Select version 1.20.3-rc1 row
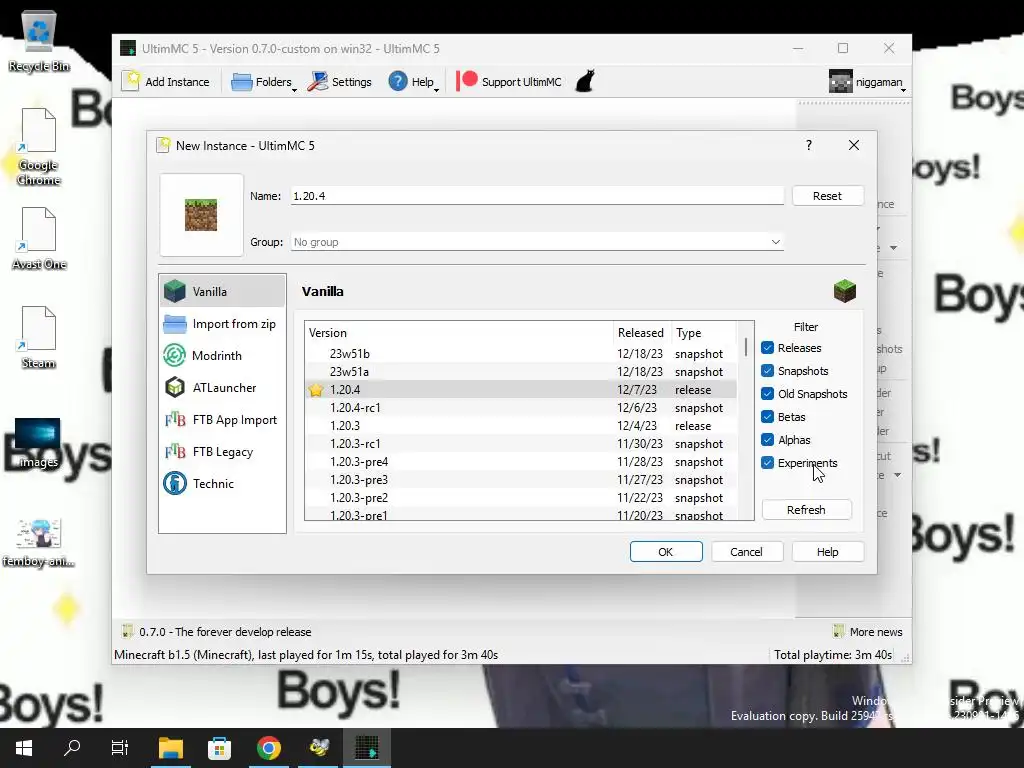Viewport: 1024px width, 768px height. [x=520, y=443]
